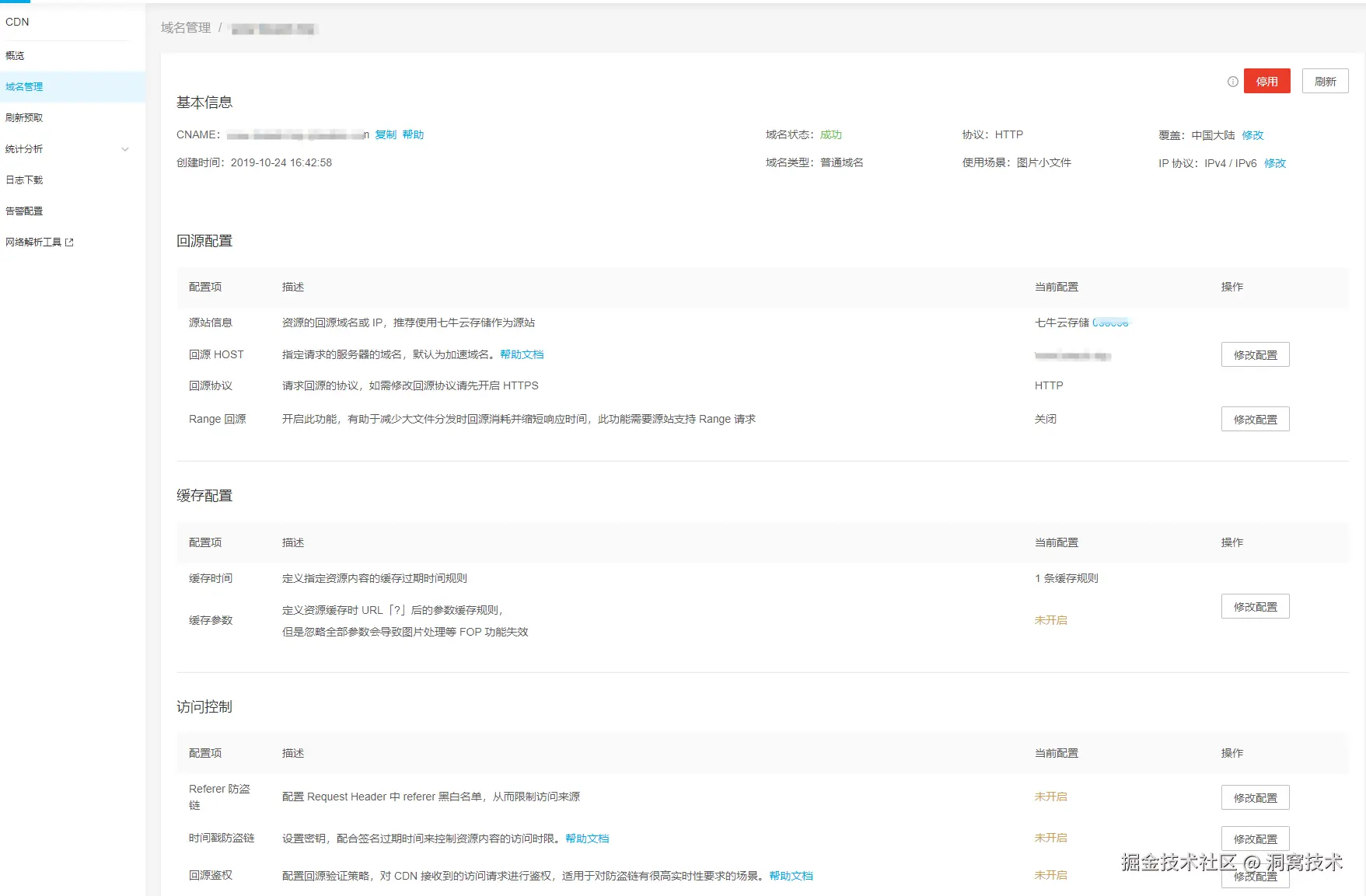Click the 回源配置 section heading
The image size is (1366, 896).
point(204,241)
